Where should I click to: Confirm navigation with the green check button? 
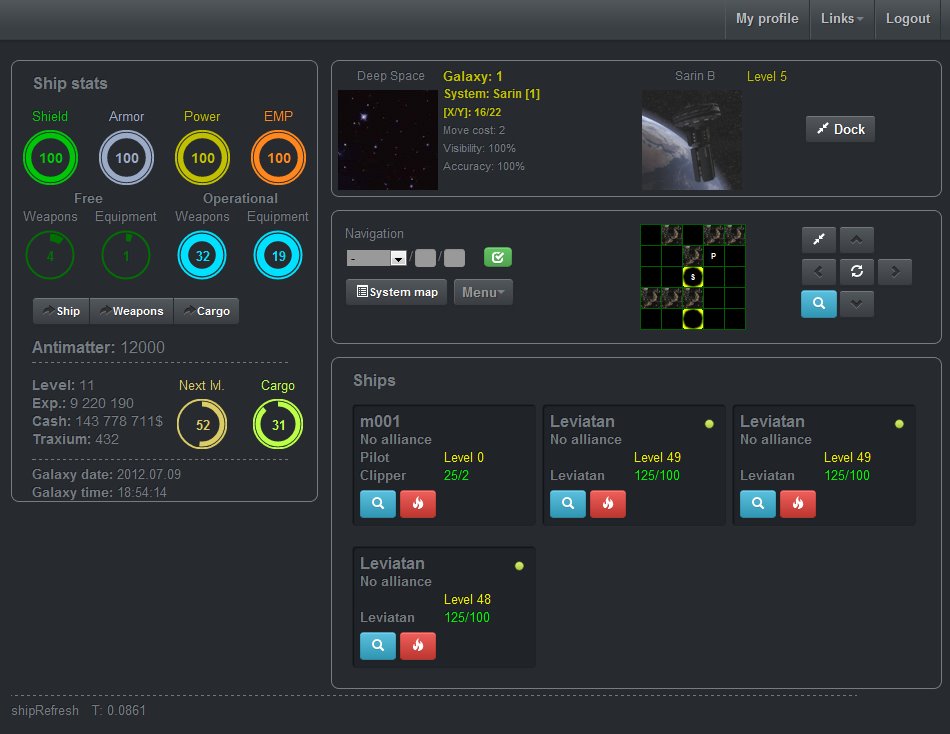click(x=498, y=258)
